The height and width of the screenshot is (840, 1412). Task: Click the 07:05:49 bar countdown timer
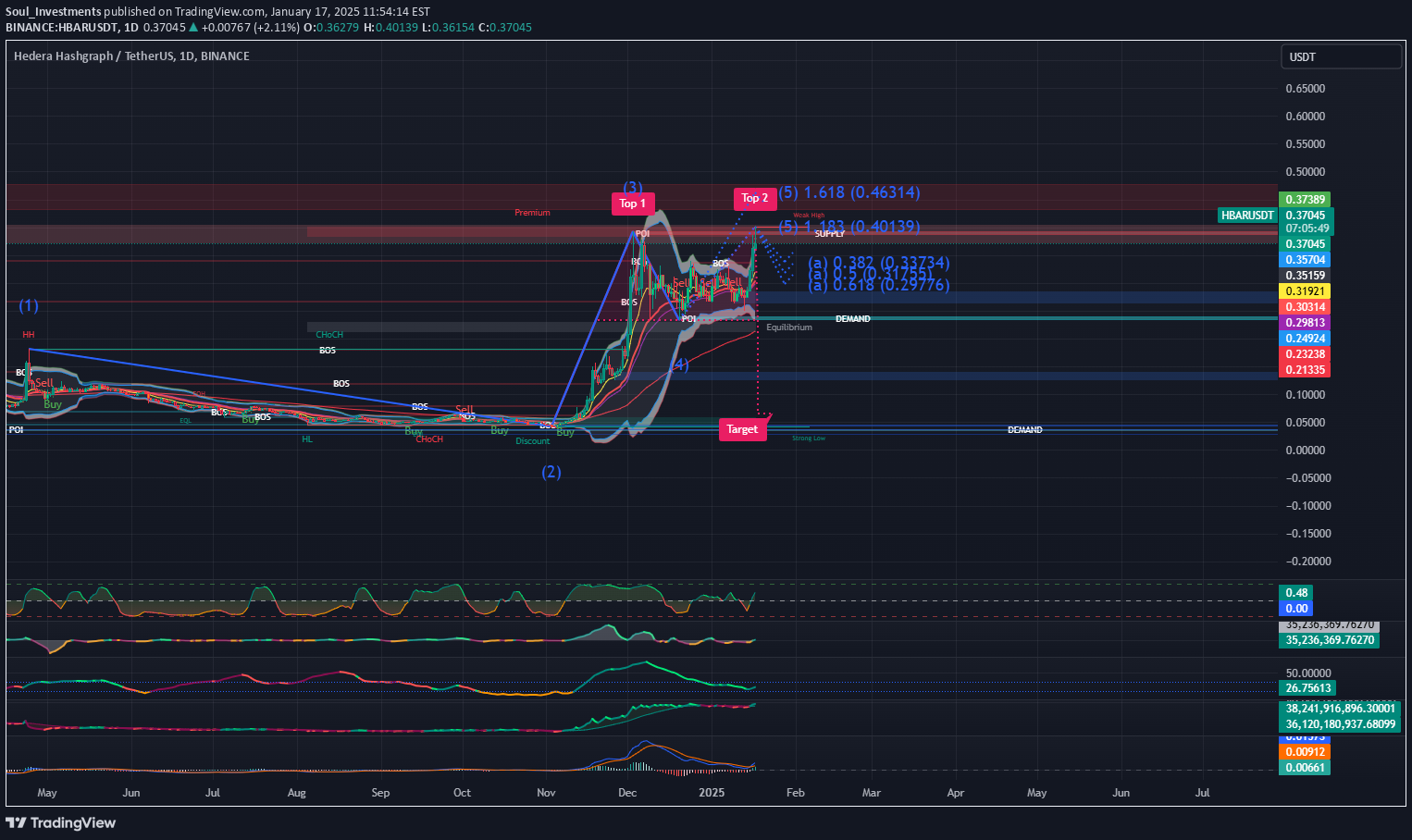point(1305,229)
